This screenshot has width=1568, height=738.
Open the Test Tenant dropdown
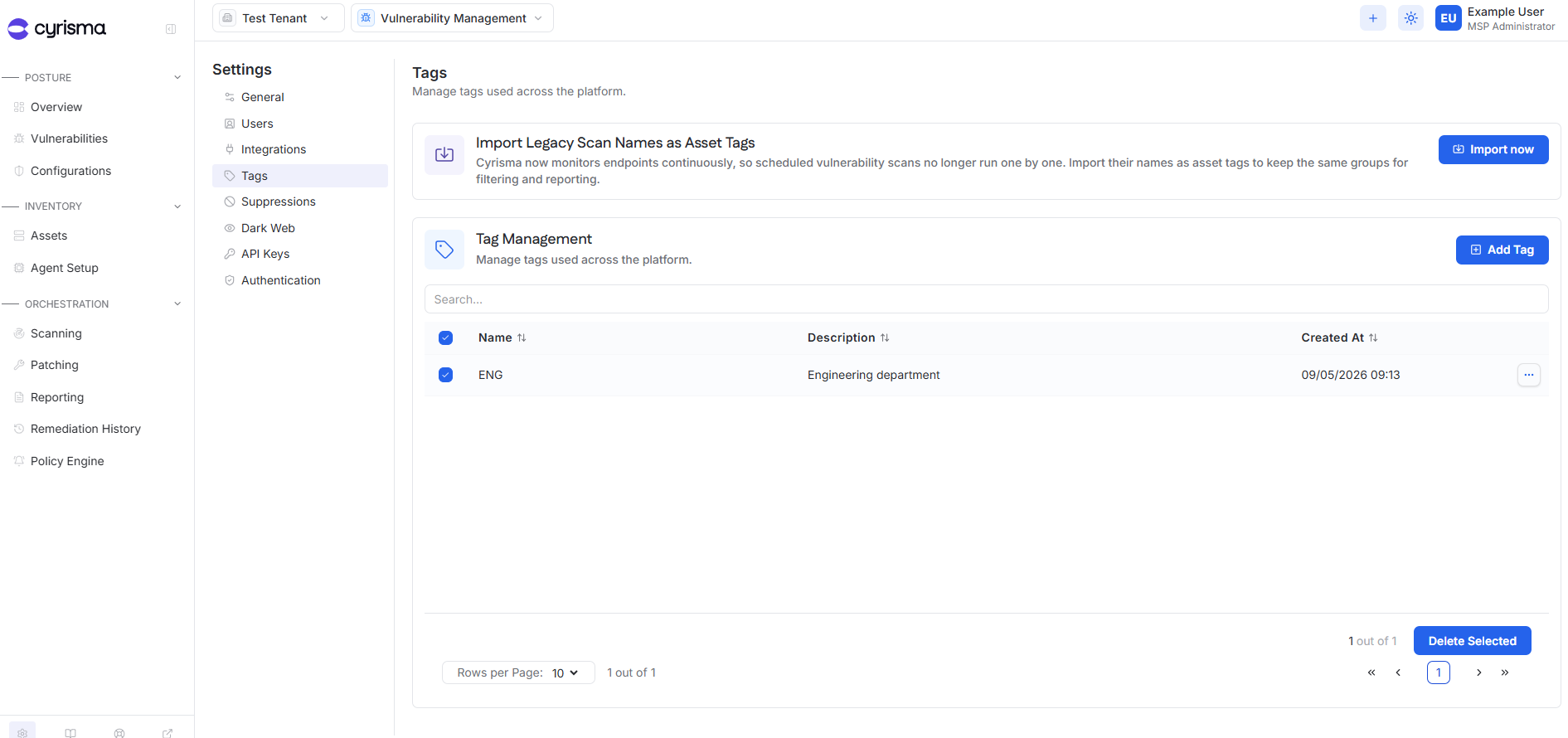tap(278, 18)
